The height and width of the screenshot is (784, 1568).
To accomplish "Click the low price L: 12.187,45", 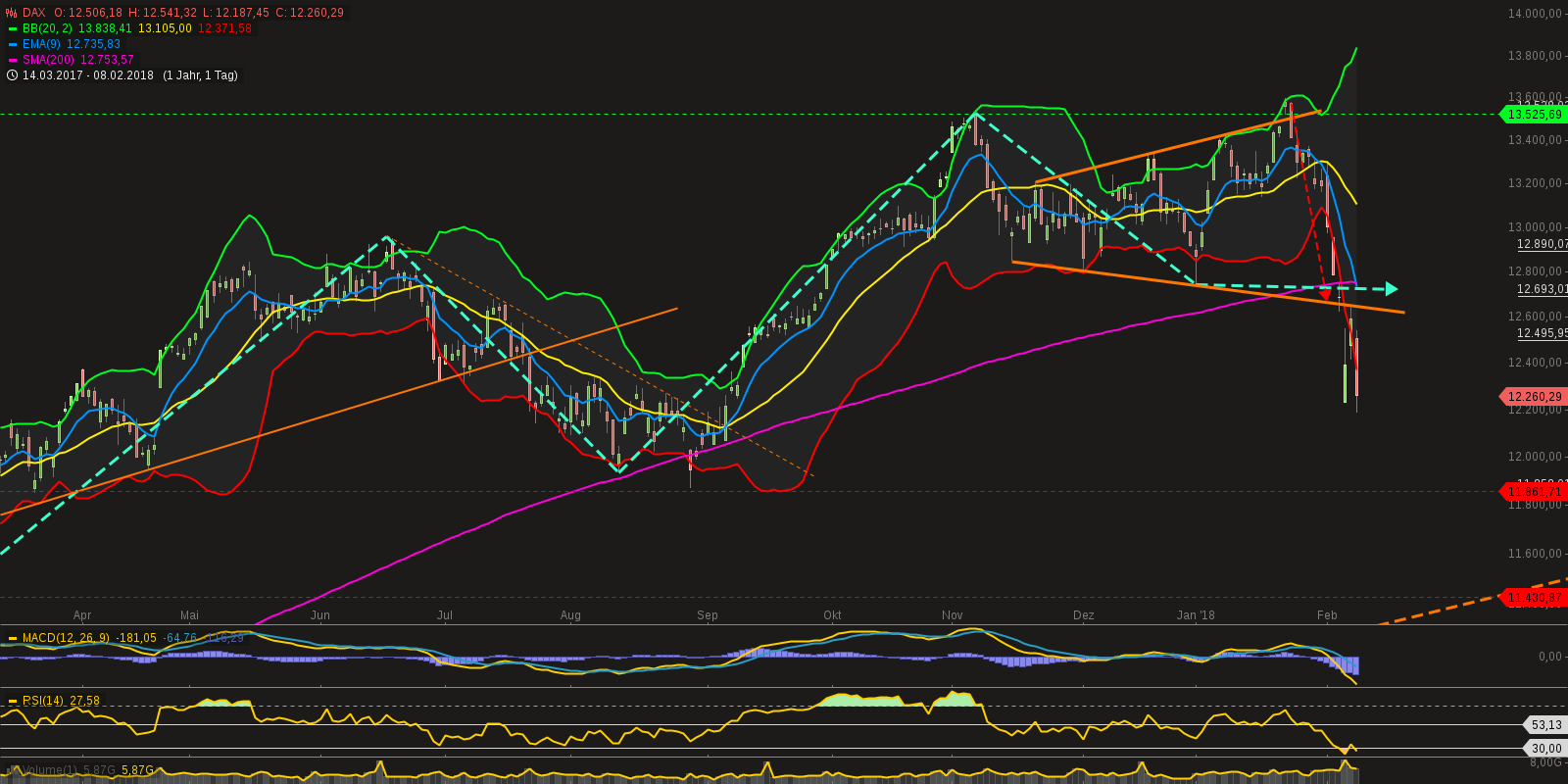I will tap(236, 13).
